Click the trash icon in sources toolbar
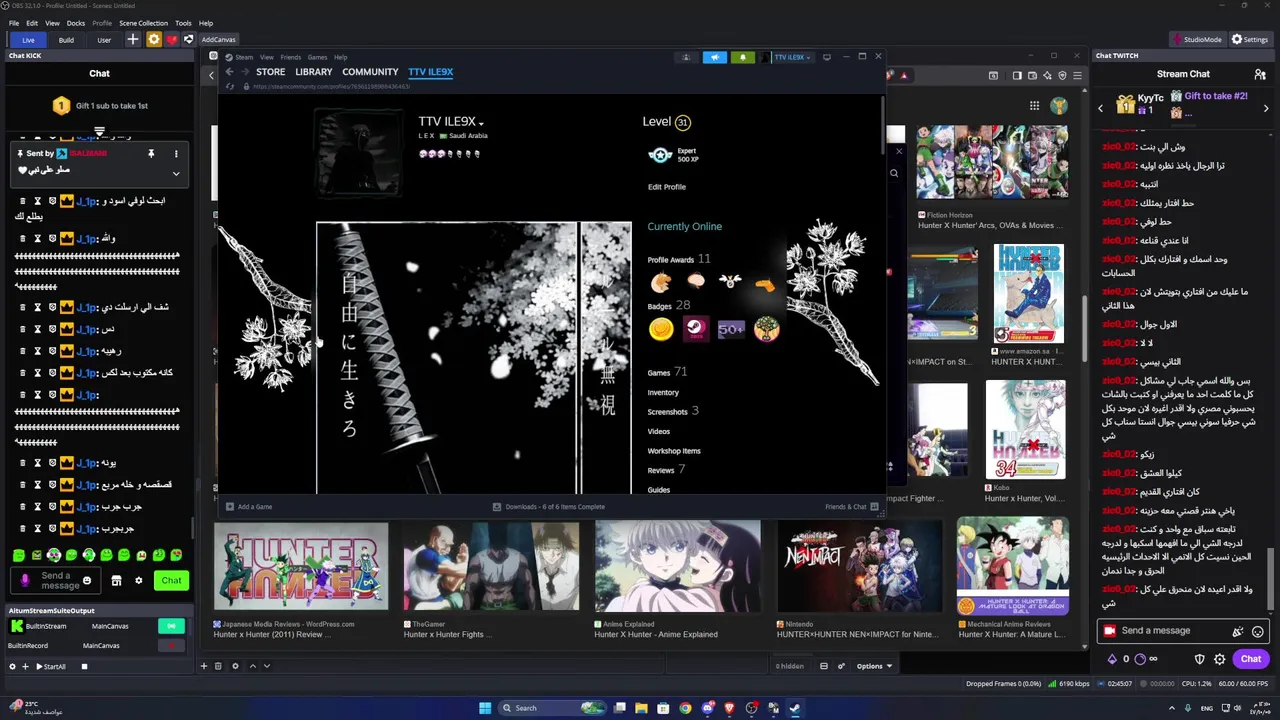The width and height of the screenshot is (1280, 720). (218, 666)
